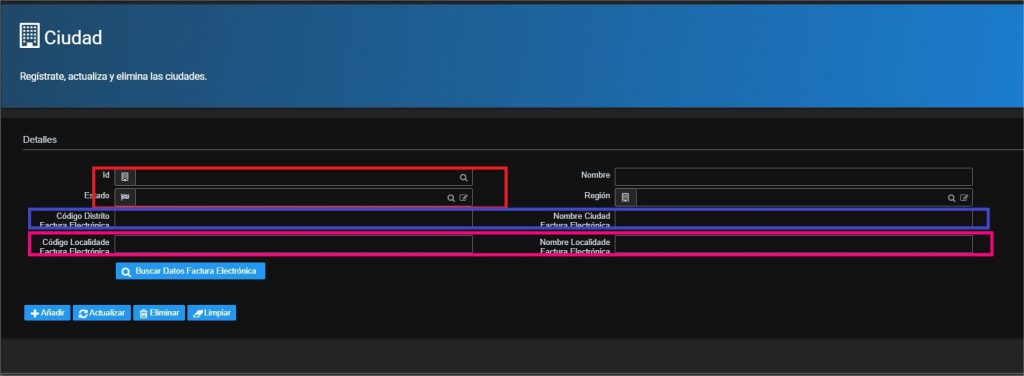Click the Añadir button
The image size is (1024, 376).
[x=47, y=313]
